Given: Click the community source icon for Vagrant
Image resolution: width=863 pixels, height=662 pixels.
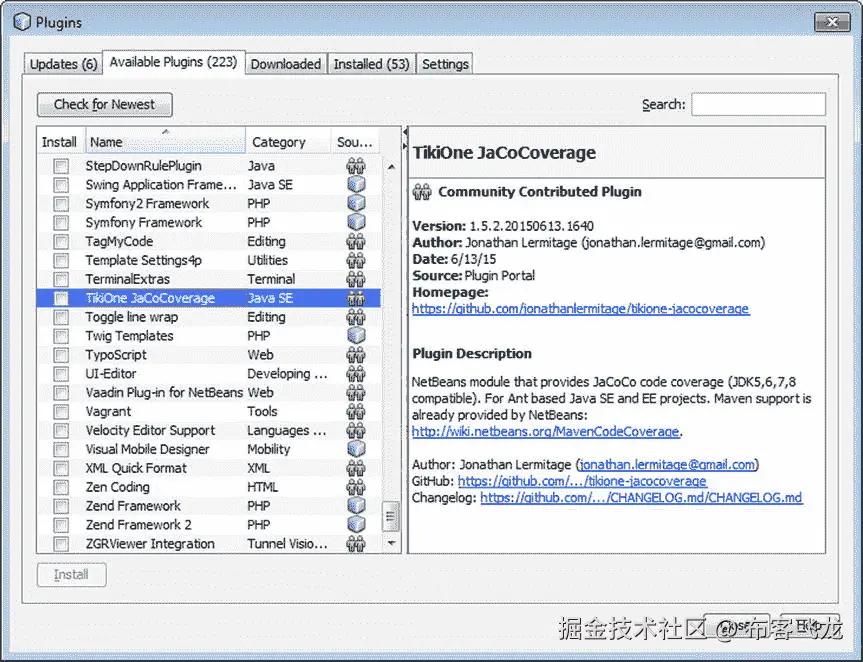Looking at the screenshot, I should pos(355,411).
